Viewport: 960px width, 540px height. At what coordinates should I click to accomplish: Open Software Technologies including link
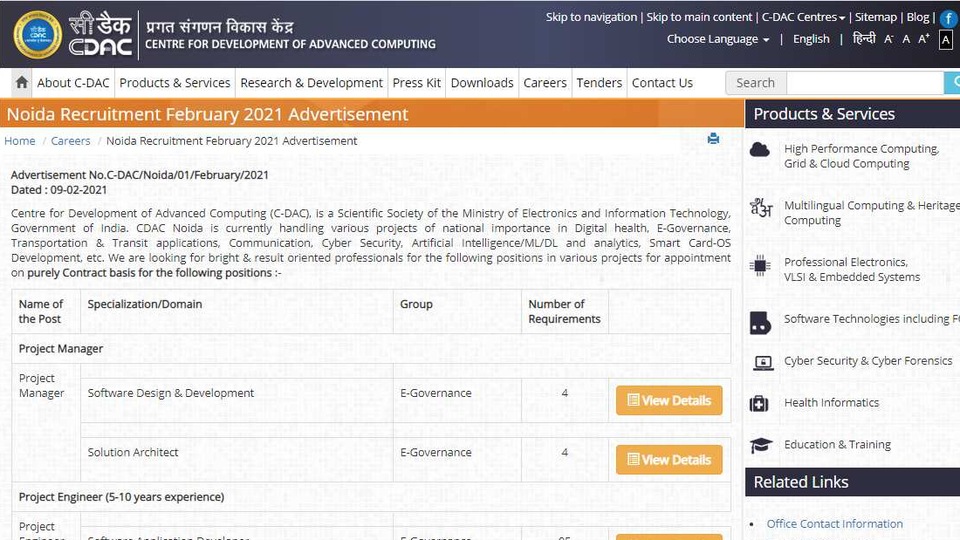pos(872,319)
